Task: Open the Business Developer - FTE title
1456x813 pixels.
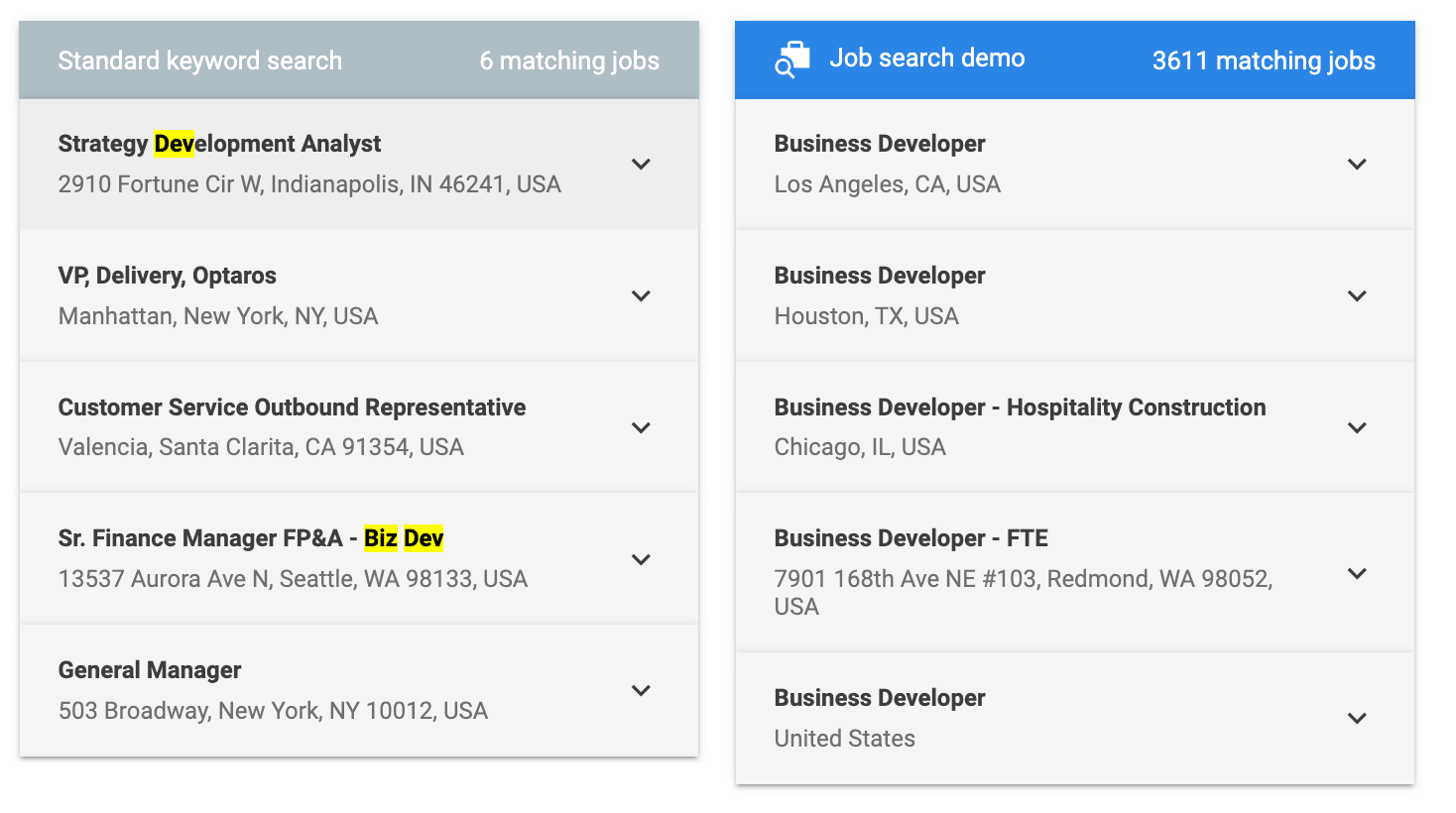Action: click(x=910, y=538)
